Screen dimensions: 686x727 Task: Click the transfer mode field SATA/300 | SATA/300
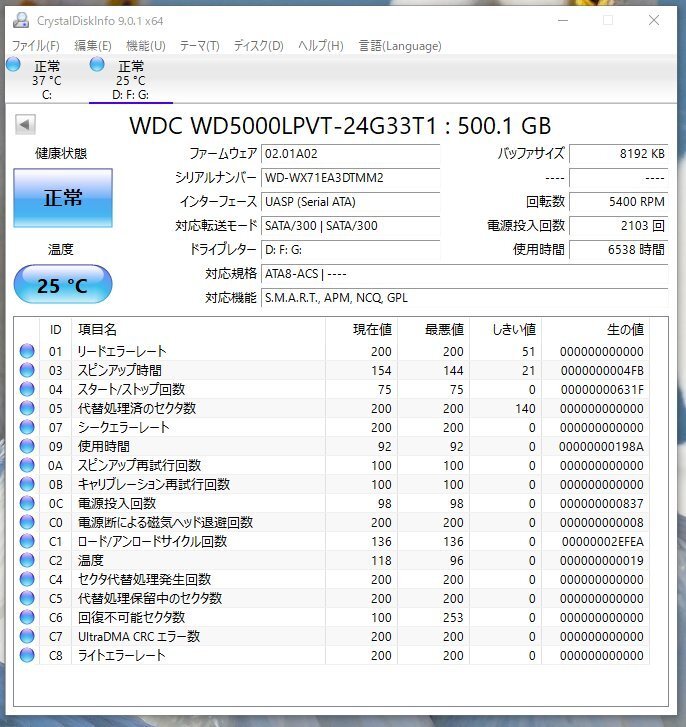click(x=350, y=226)
